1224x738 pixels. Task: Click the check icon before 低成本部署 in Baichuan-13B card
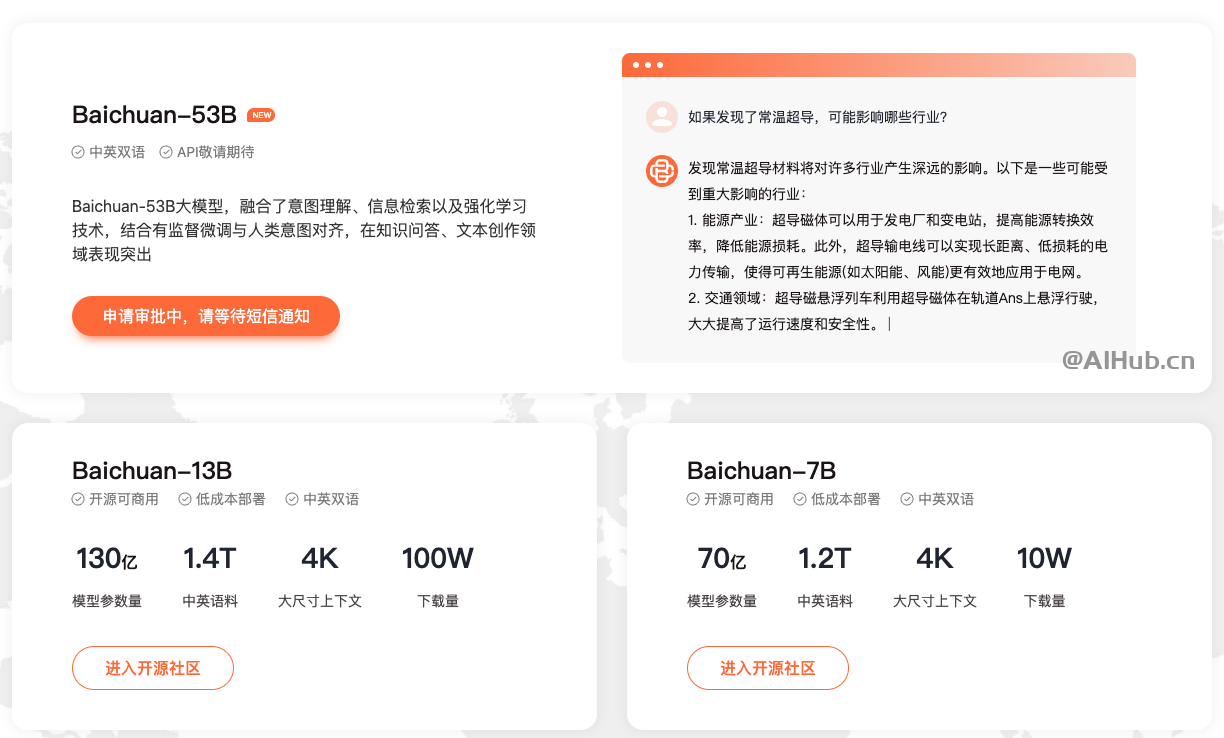click(x=185, y=499)
